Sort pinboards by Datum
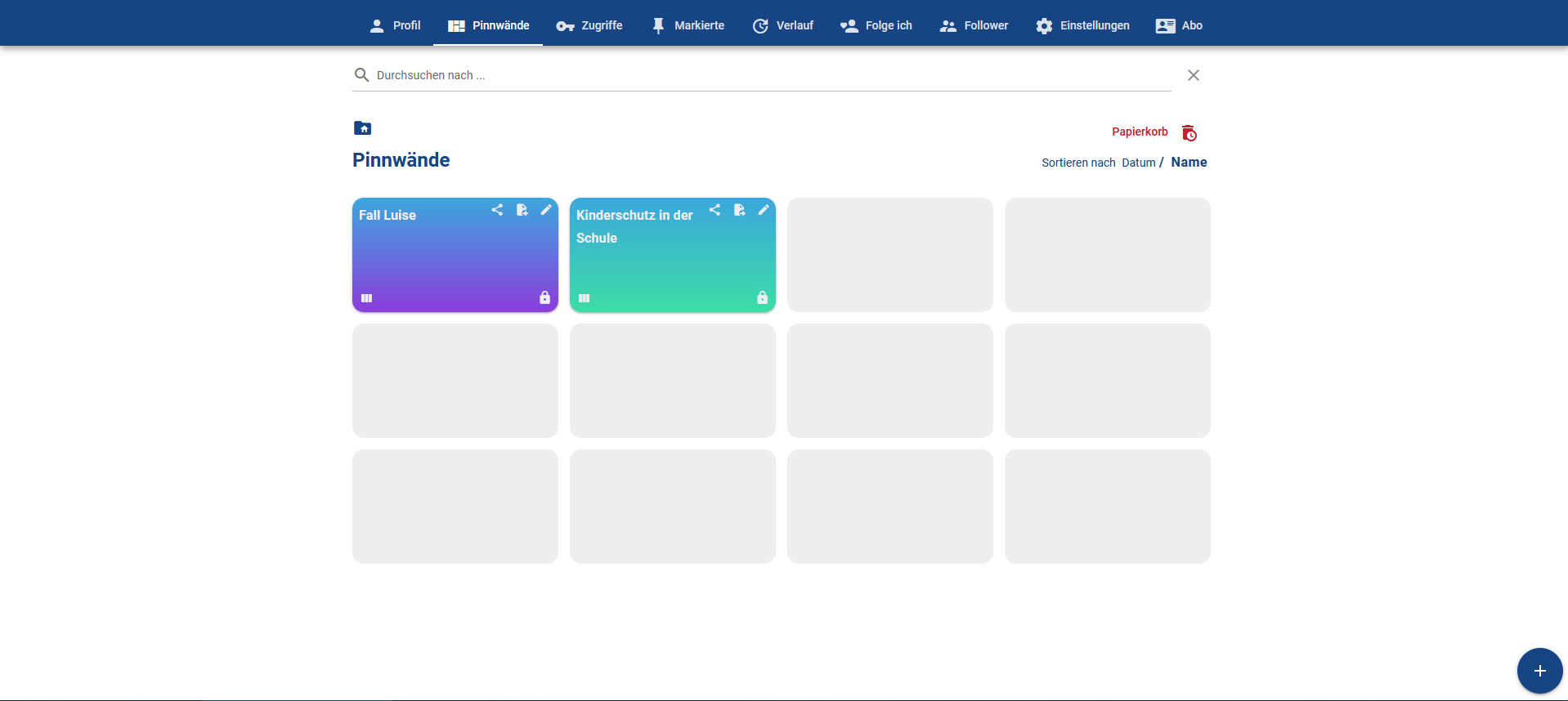 click(1138, 163)
